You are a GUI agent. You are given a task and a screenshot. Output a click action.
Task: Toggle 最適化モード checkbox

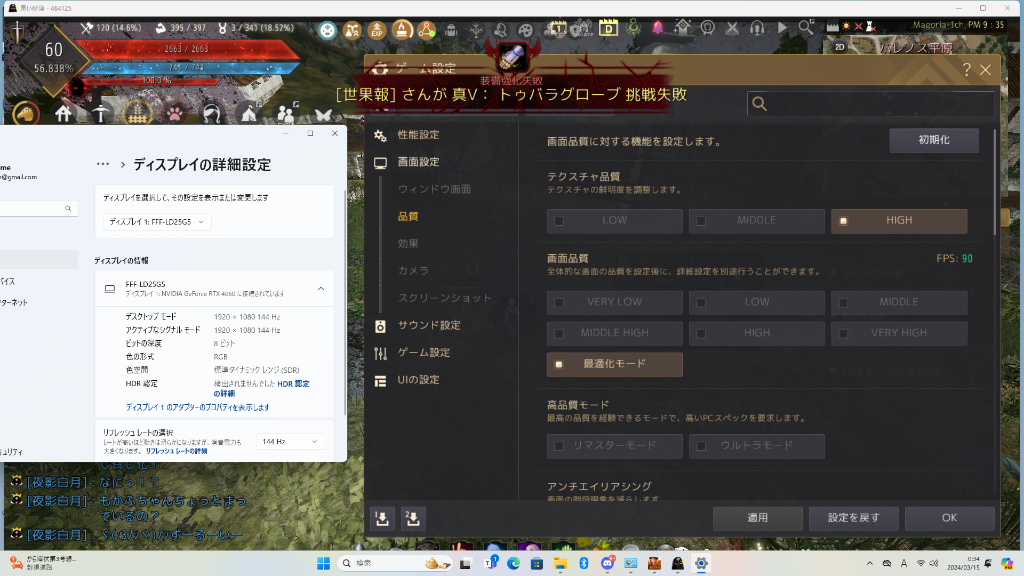tap(559, 364)
